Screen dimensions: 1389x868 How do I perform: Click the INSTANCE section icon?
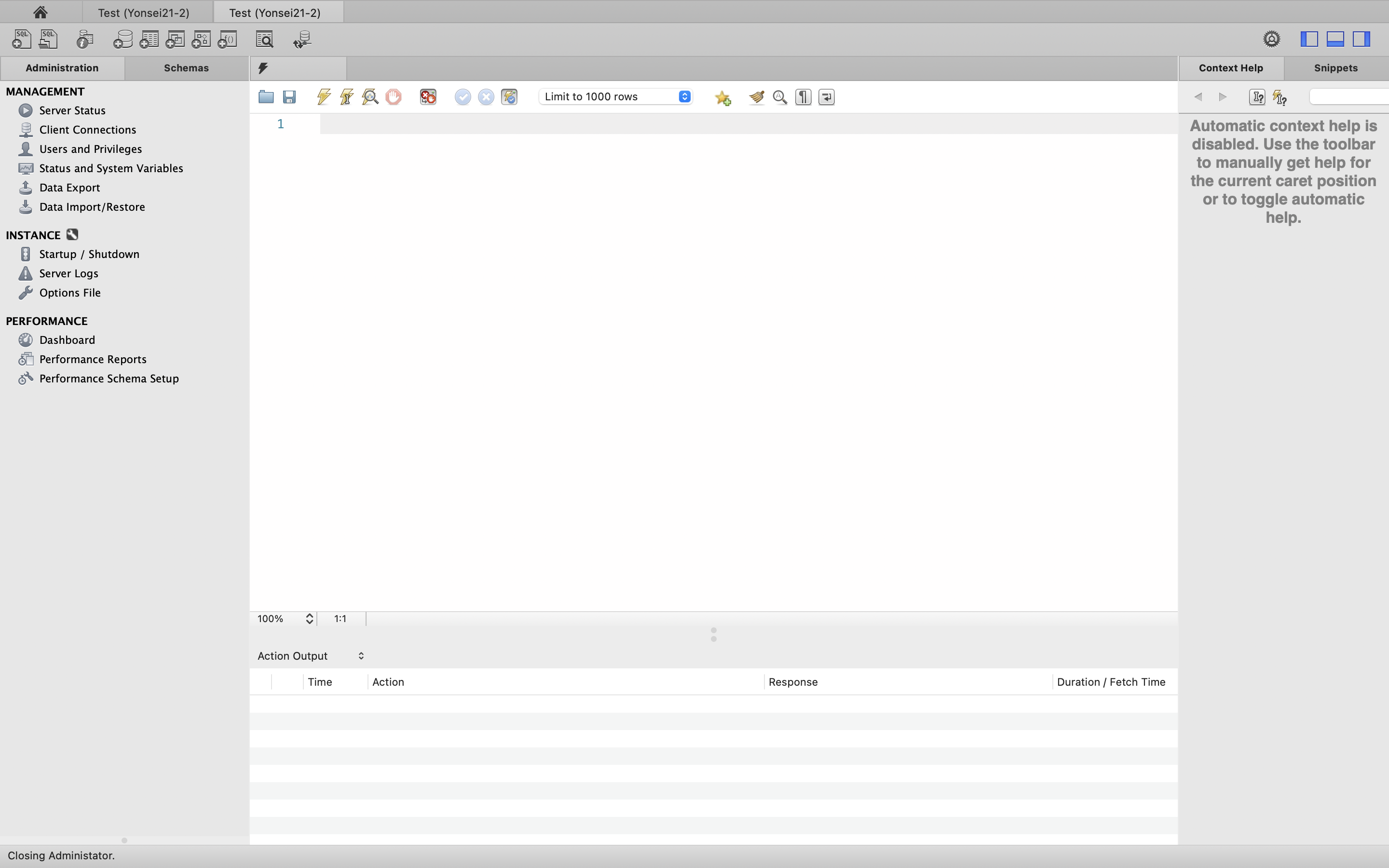pyautogui.click(x=72, y=234)
